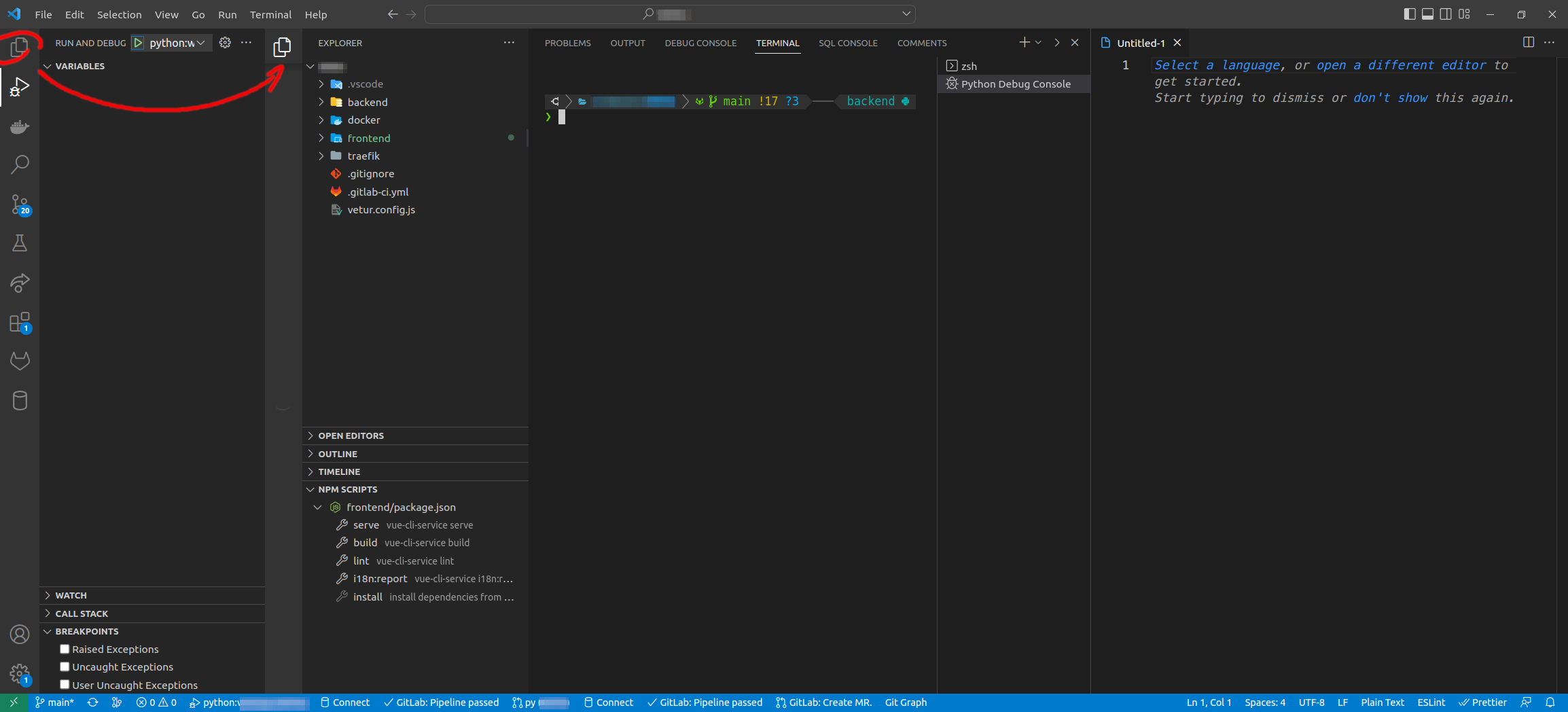Open the Explorer icon in the activity bar
The height and width of the screenshot is (712, 1568).
point(20,46)
